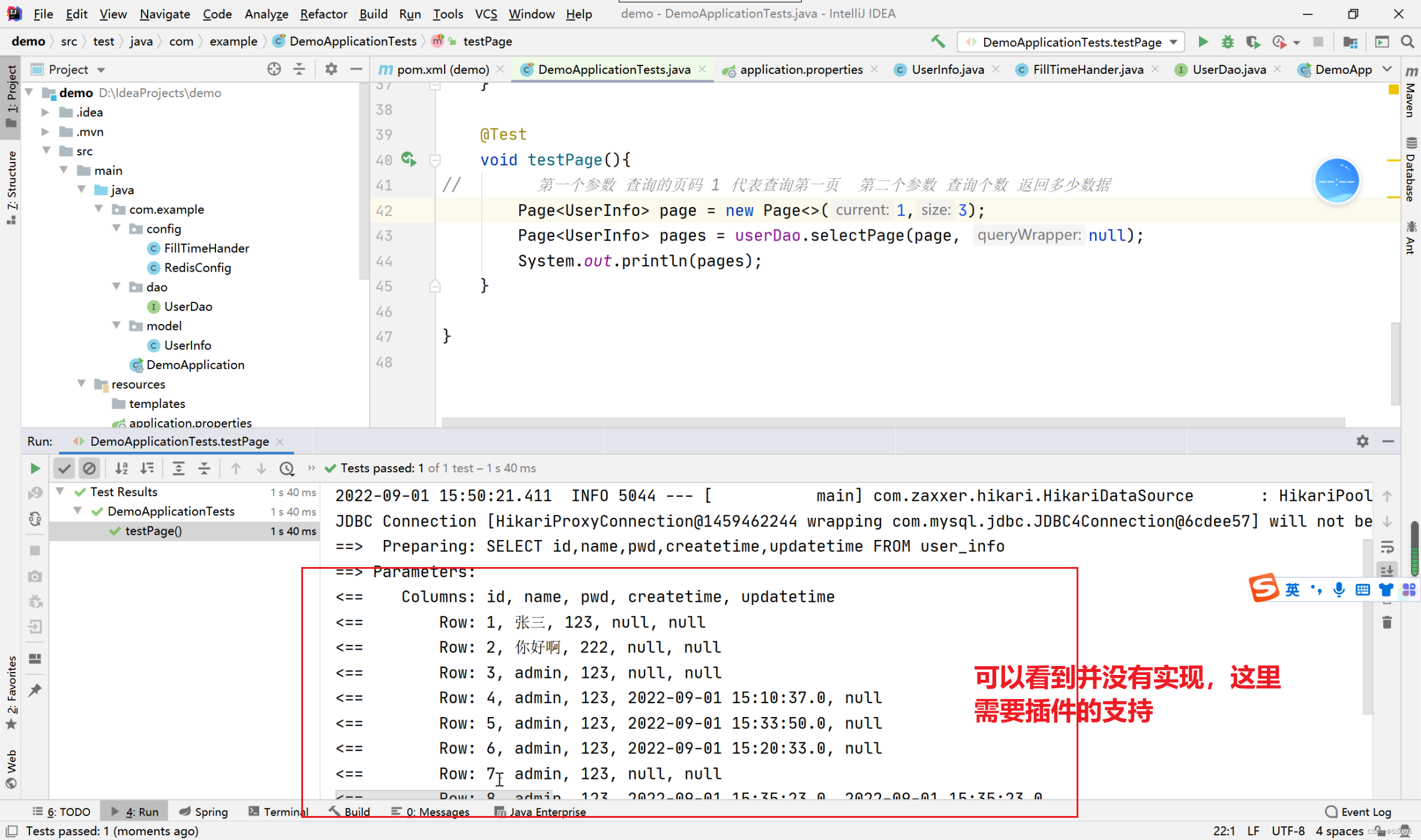Toggle the Favorites tool window
Screen dimensions: 1421x840
pyautogui.click(x=11, y=693)
